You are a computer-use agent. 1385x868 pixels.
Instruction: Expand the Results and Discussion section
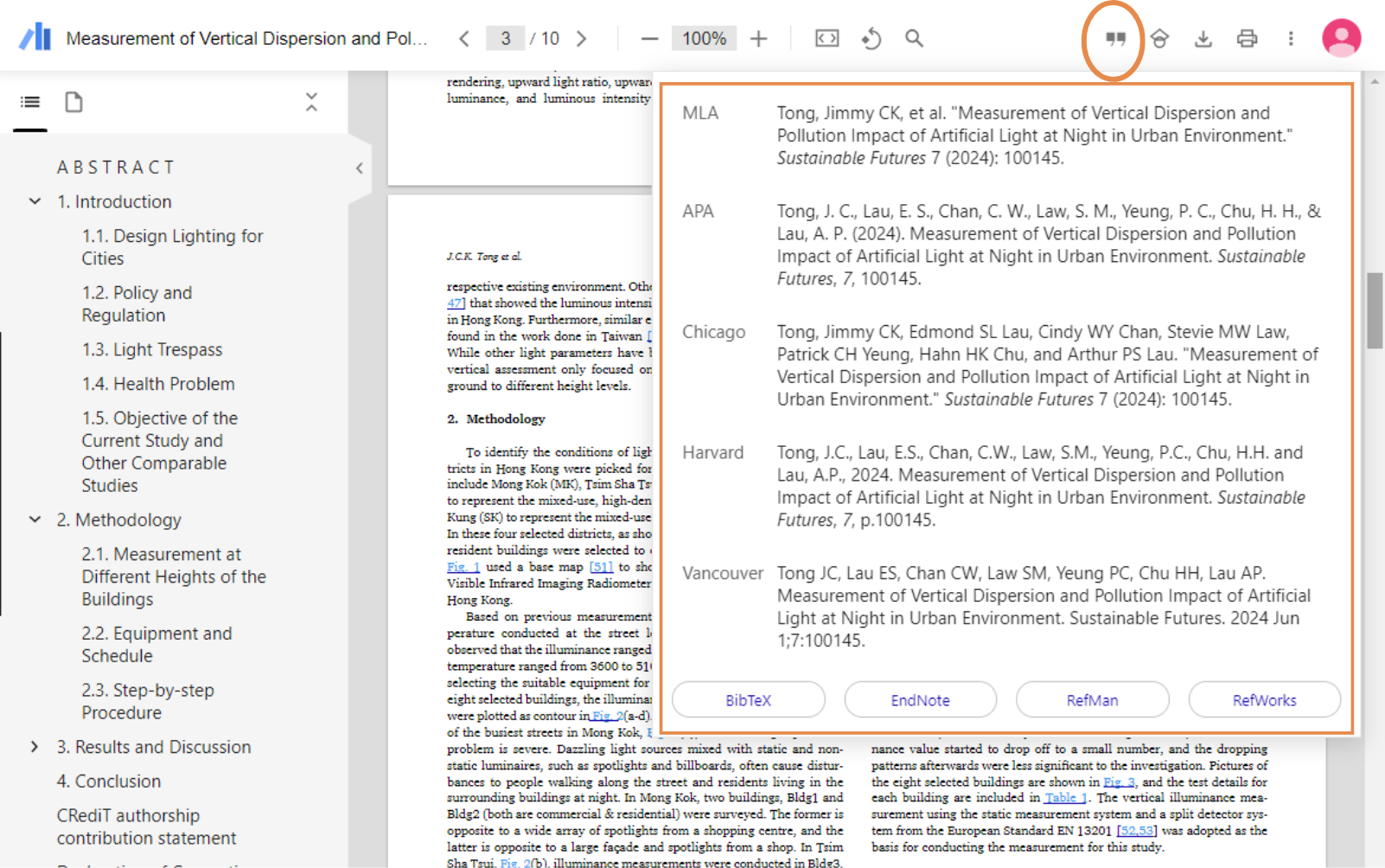click(x=35, y=747)
